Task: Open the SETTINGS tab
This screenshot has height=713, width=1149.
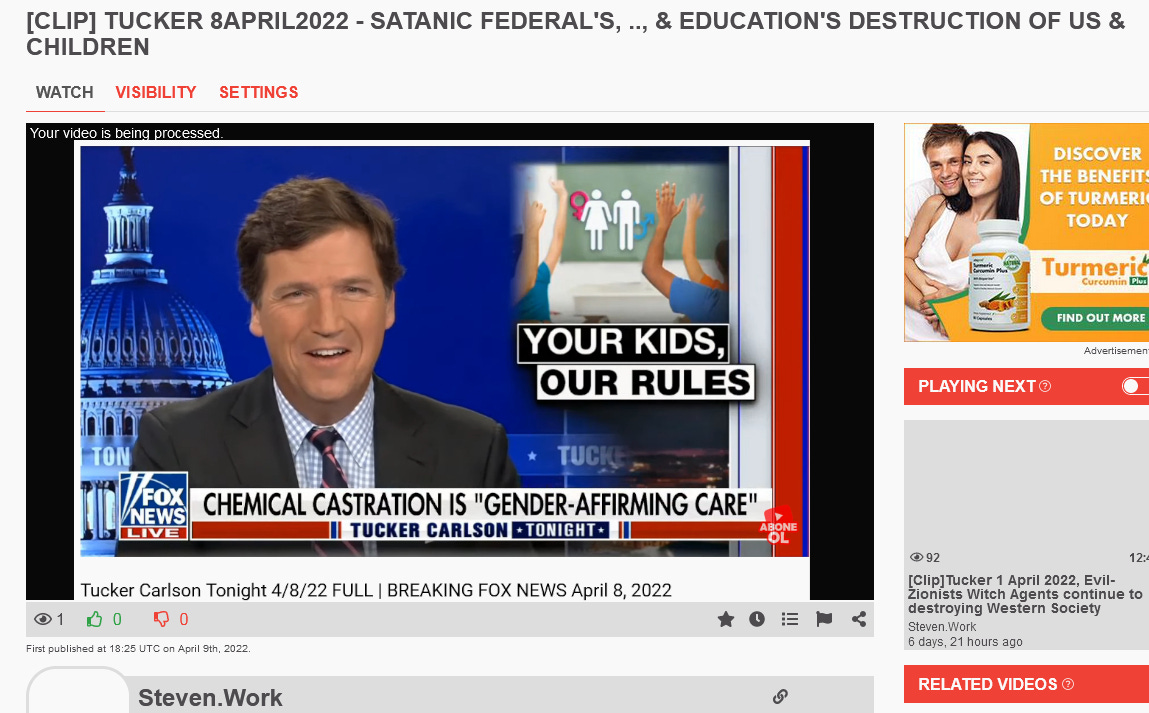Action: click(259, 92)
